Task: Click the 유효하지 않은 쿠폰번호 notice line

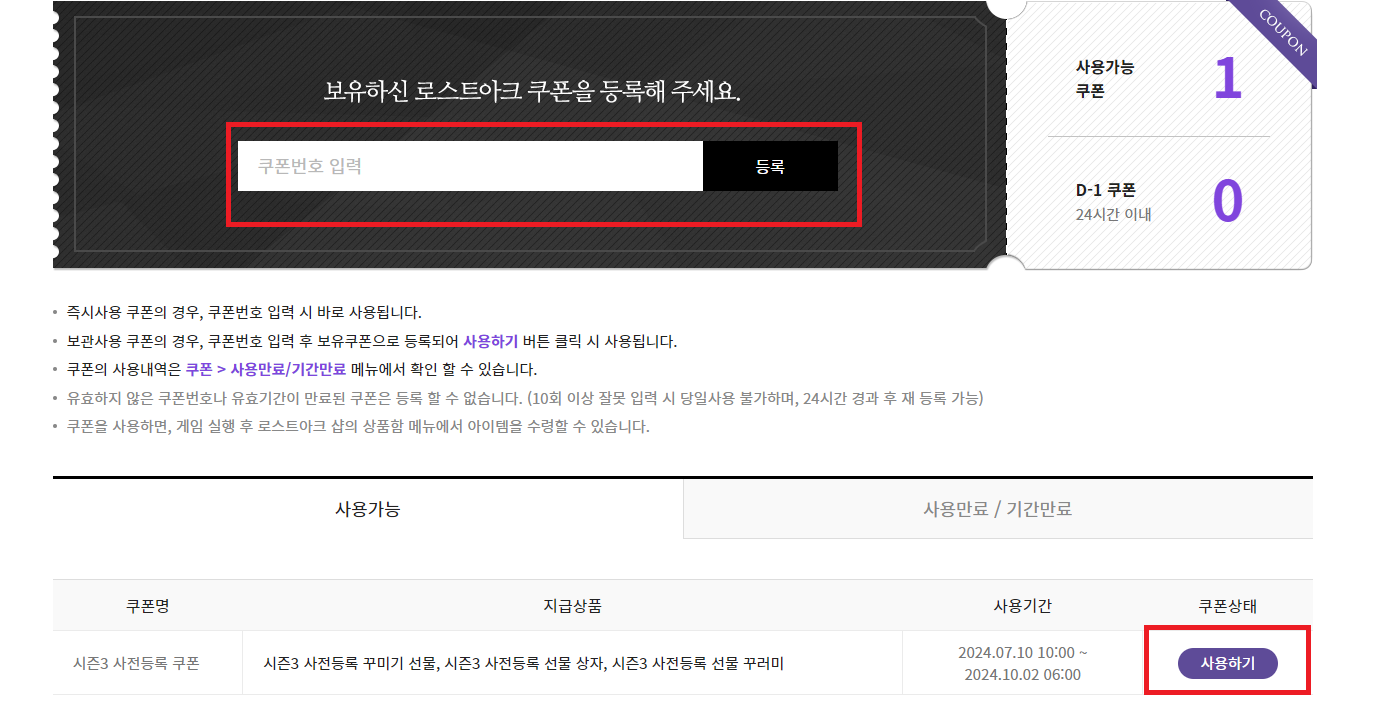Action: click(525, 398)
